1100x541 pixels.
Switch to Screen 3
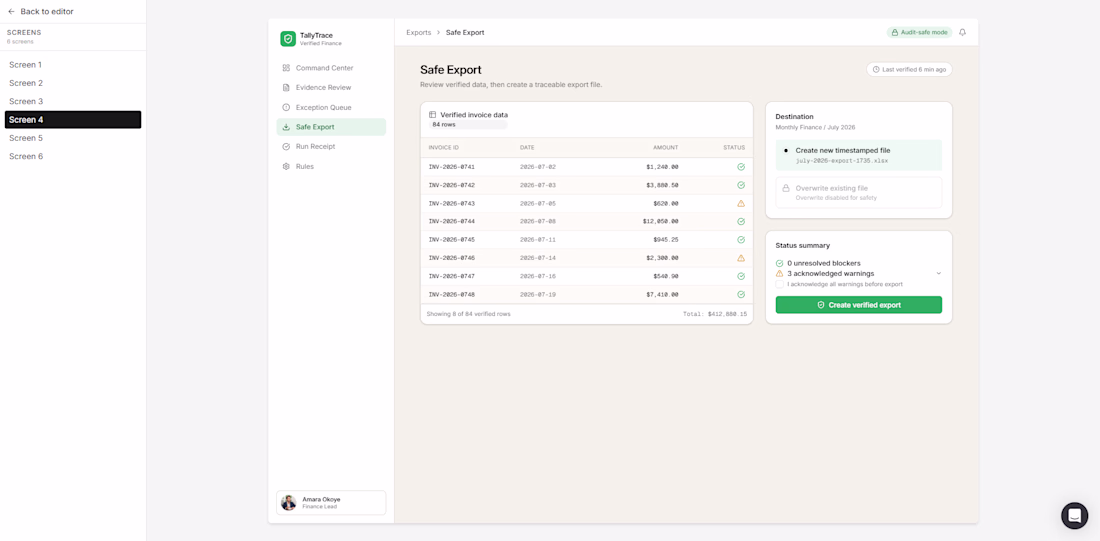(73, 101)
